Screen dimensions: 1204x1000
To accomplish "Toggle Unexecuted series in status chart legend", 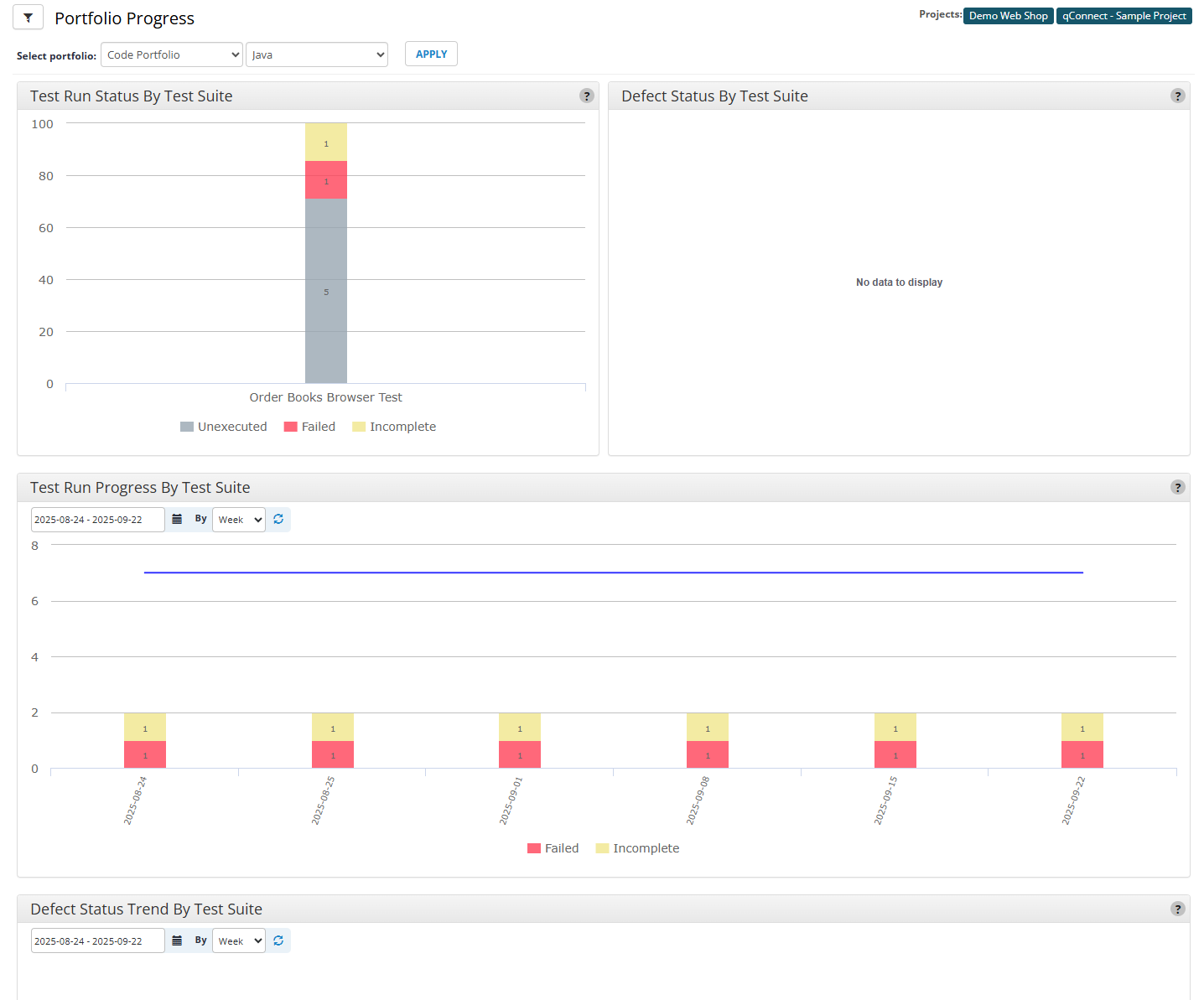I will point(224,427).
